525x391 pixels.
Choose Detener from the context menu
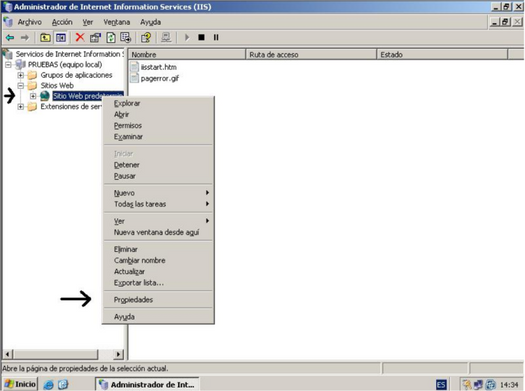[158, 165]
